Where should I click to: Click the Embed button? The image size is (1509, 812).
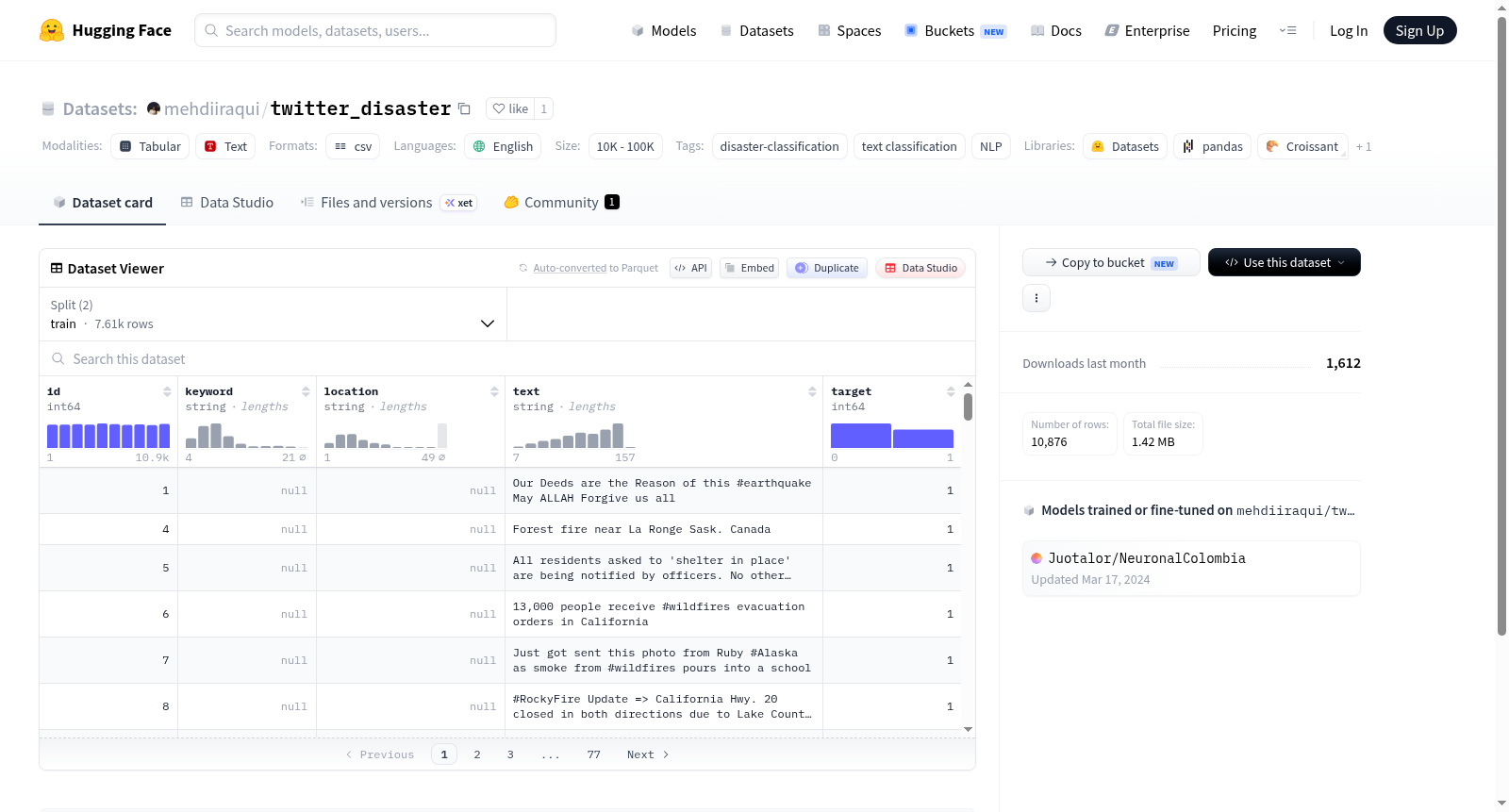[749, 268]
